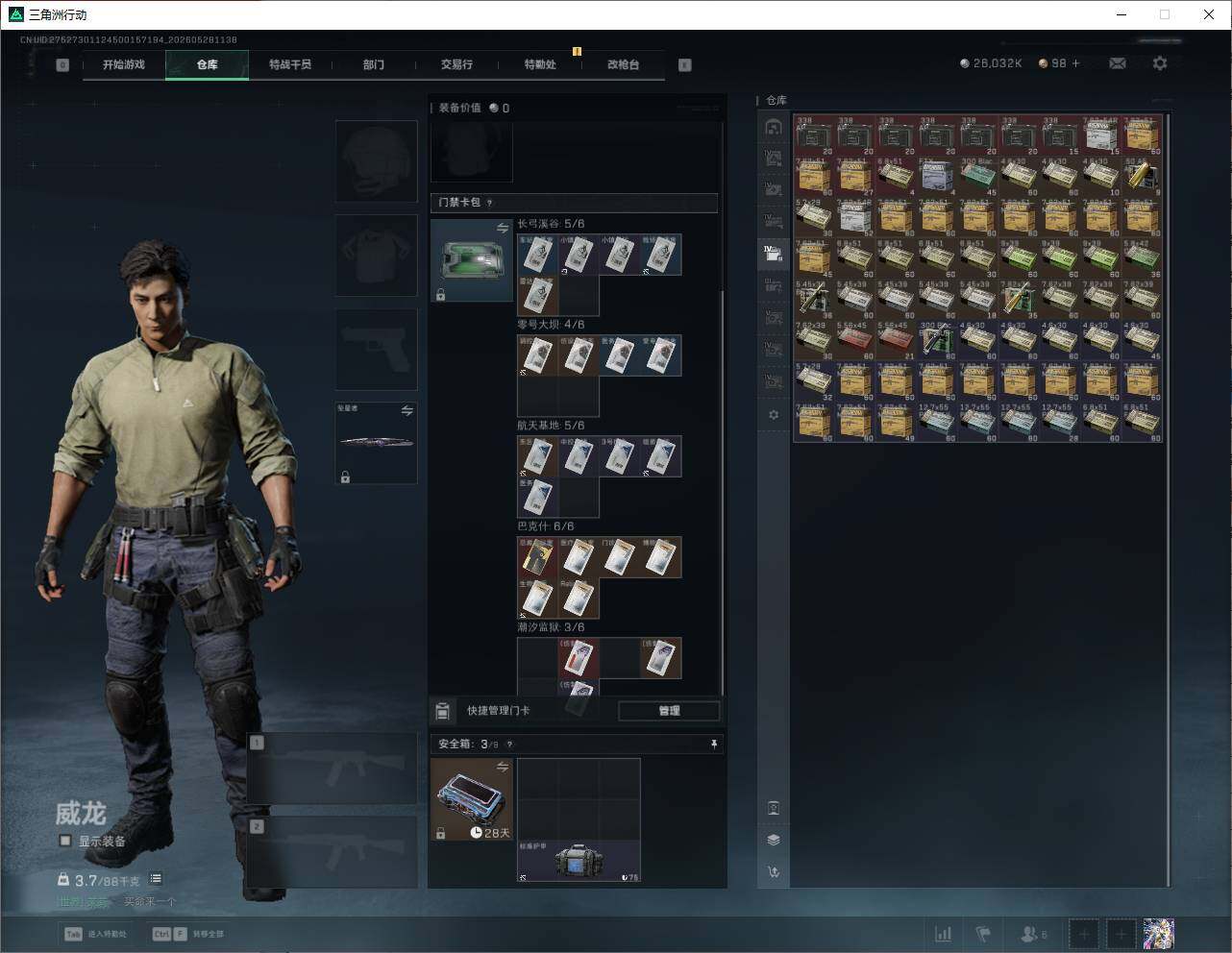The height and width of the screenshot is (953, 1232).
Task: Select primary weapon slot 2
Action: click(333, 852)
